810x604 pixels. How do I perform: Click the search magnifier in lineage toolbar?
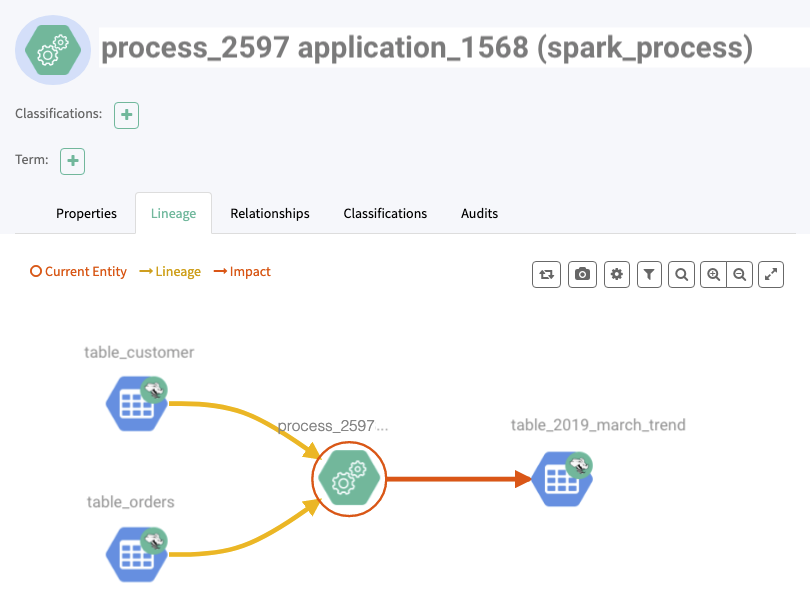coord(681,274)
